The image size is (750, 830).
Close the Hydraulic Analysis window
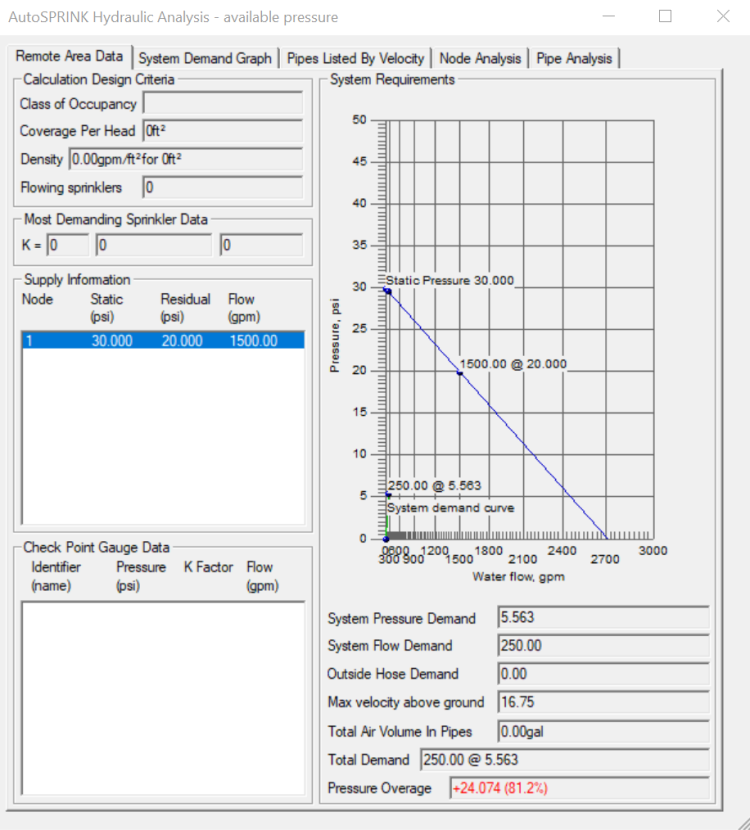[723, 16]
